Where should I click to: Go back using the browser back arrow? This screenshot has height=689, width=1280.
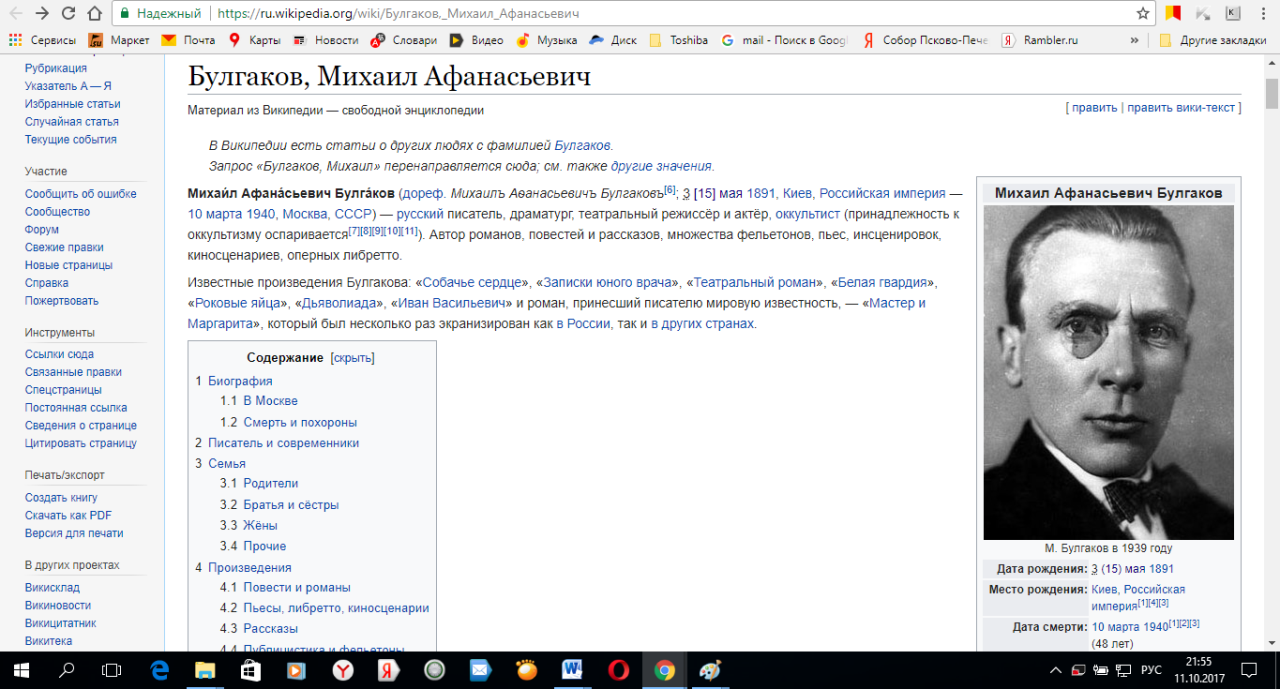(x=15, y=14)
